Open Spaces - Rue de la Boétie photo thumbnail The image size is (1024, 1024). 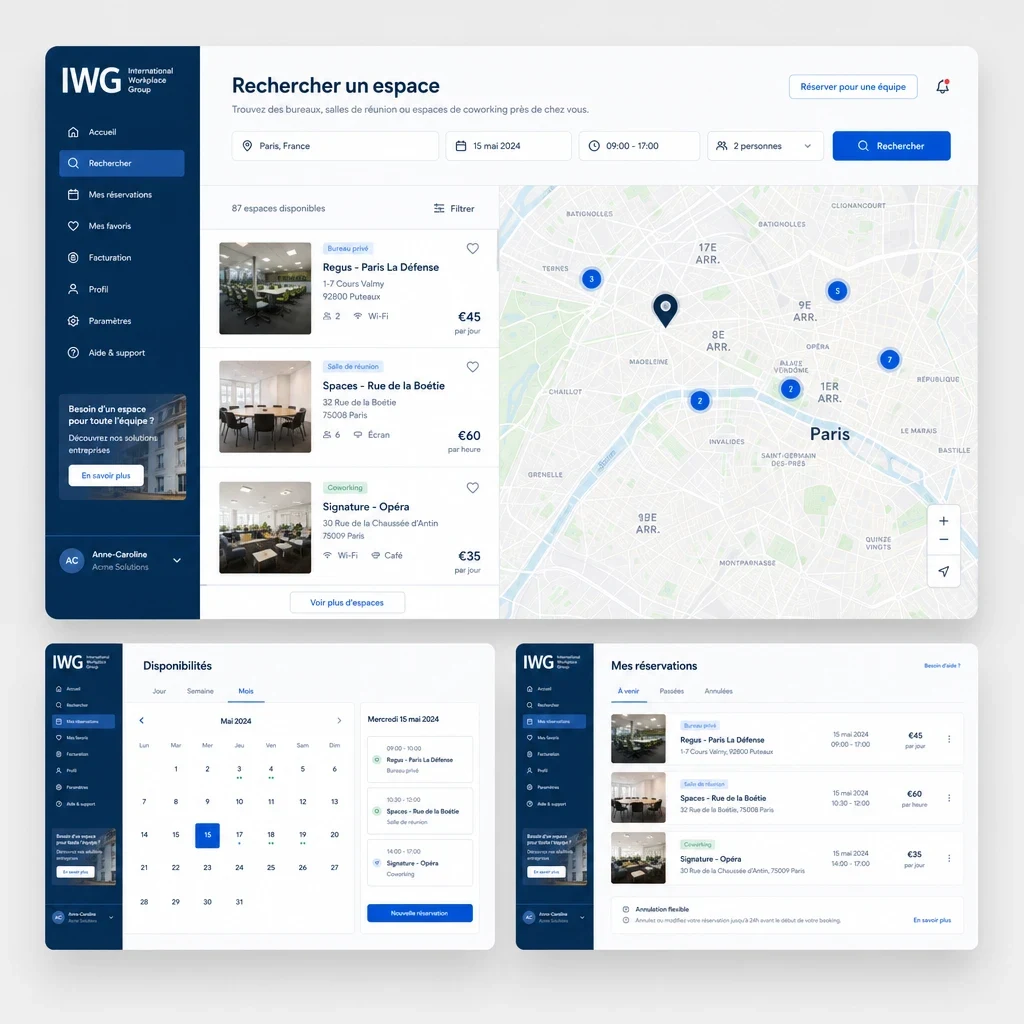(265, 407)
